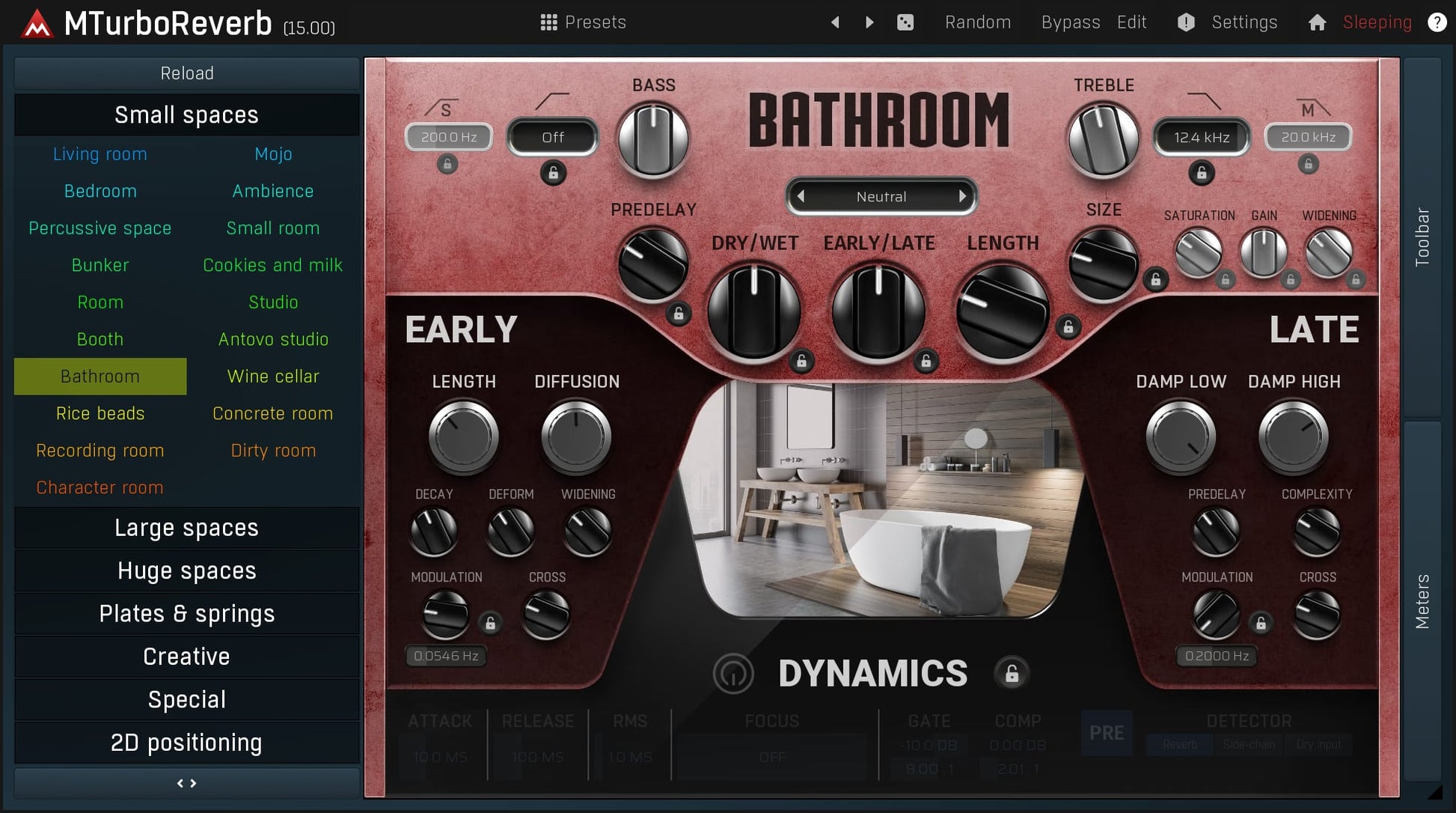Click the dice icon to randomize
Image resolution: width=1456 pixels, height=813 pixels.
coord(905,22)
